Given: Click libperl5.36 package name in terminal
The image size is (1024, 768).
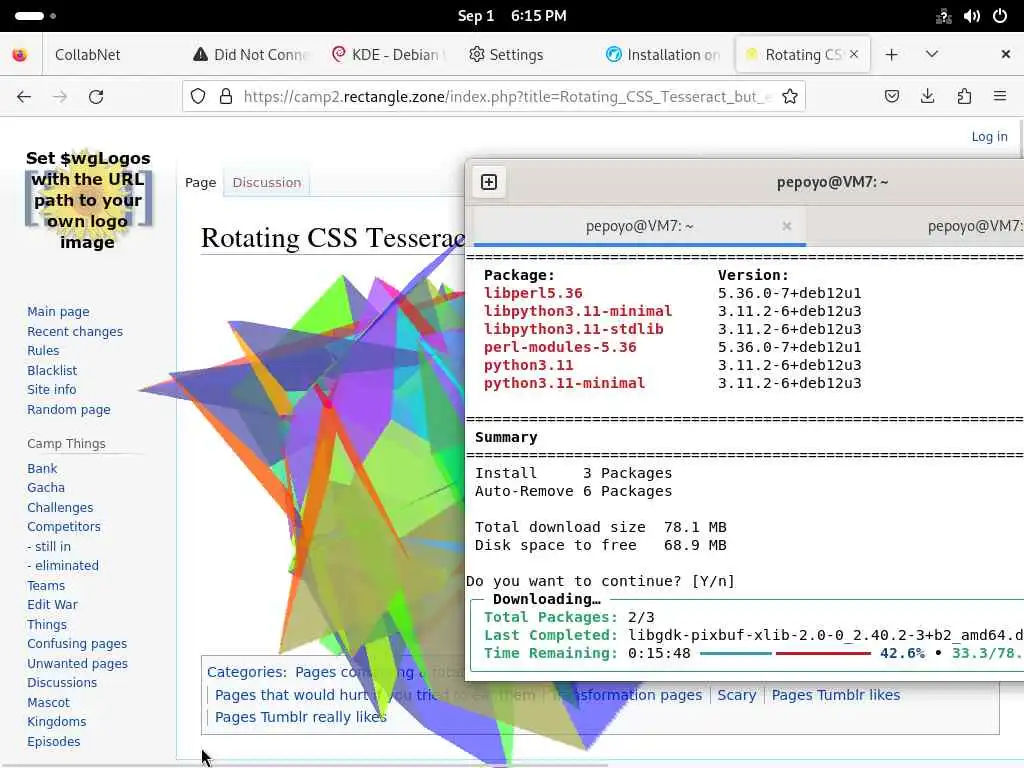Looking at the screenshot, I should click(x=533, y=293).
